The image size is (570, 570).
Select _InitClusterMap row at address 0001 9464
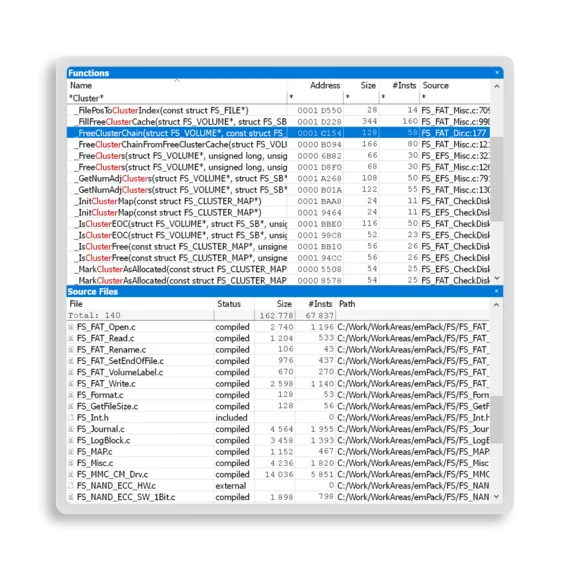tap(278, 212)
